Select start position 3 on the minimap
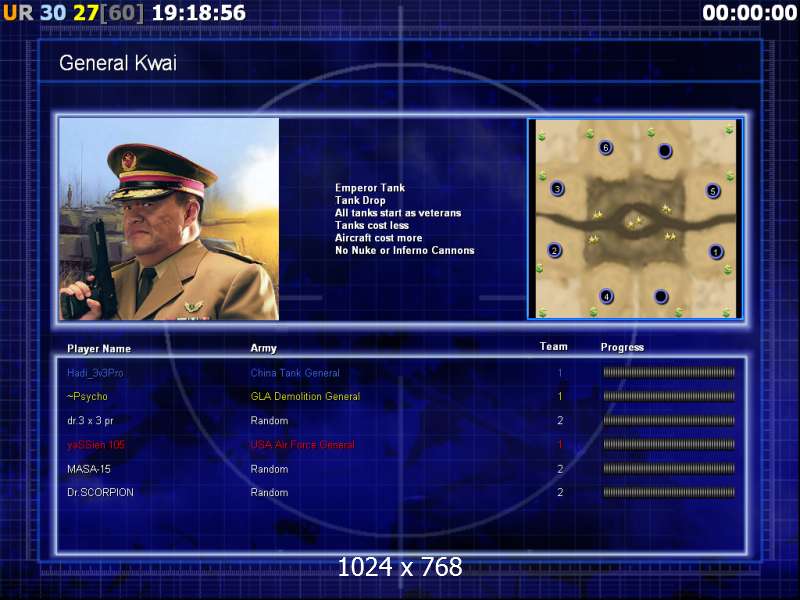Image resolution: width=800 pixels, height=600 pixels. 557,189
